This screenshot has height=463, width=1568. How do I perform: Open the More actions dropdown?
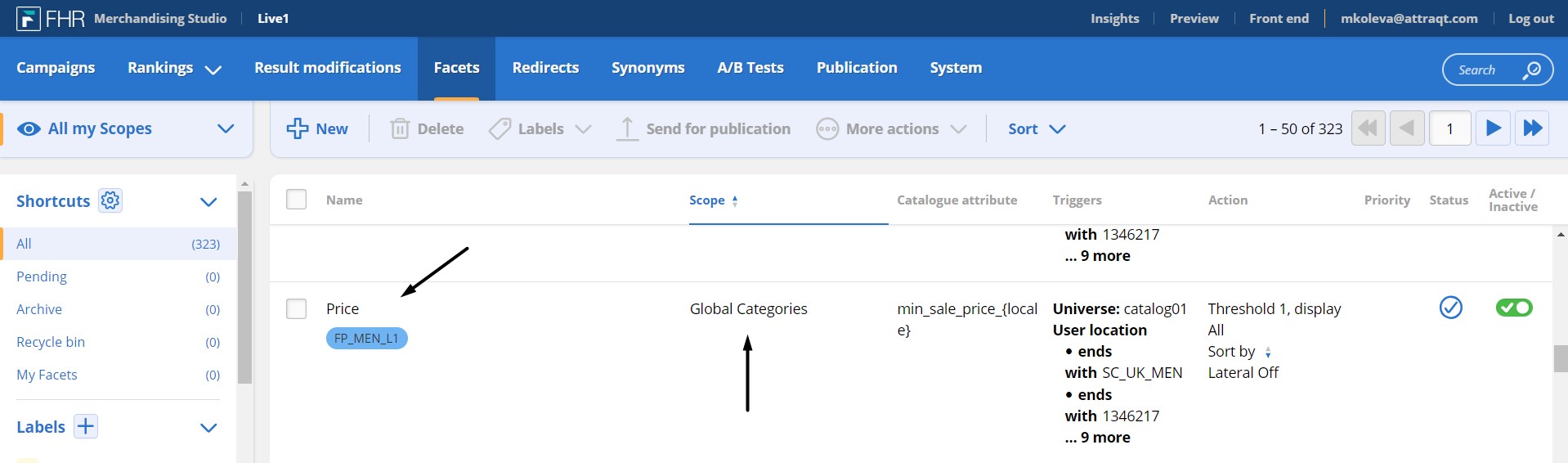[959, 129]
